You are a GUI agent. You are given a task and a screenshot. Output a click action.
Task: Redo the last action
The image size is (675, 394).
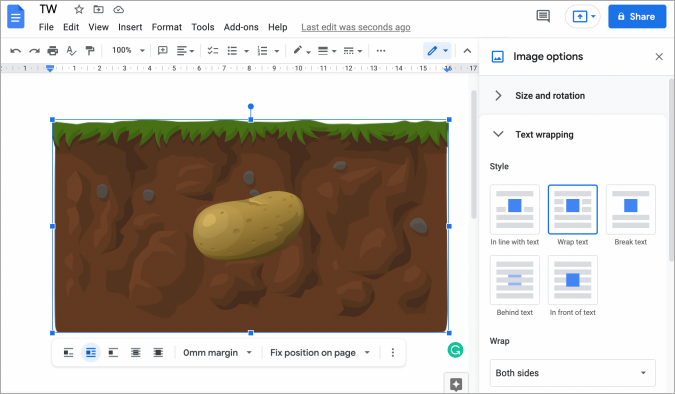point(34,51)
